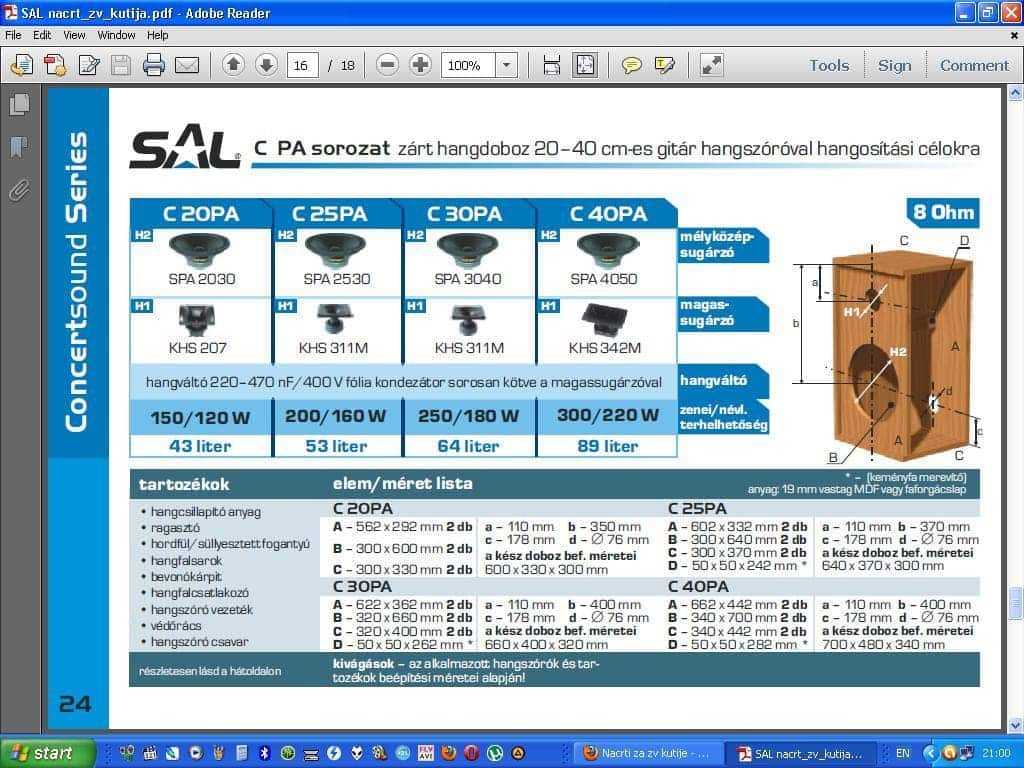Go to the next page with down arrow
Image resolution: width=1024 pixels, height=768 pixels.
(x=266, y=65)
